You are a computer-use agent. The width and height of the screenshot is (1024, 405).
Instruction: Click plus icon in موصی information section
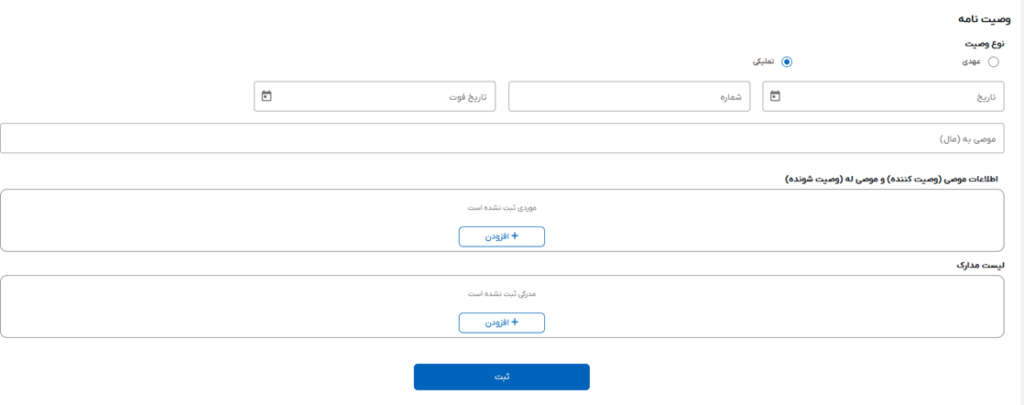pos(515,236)
